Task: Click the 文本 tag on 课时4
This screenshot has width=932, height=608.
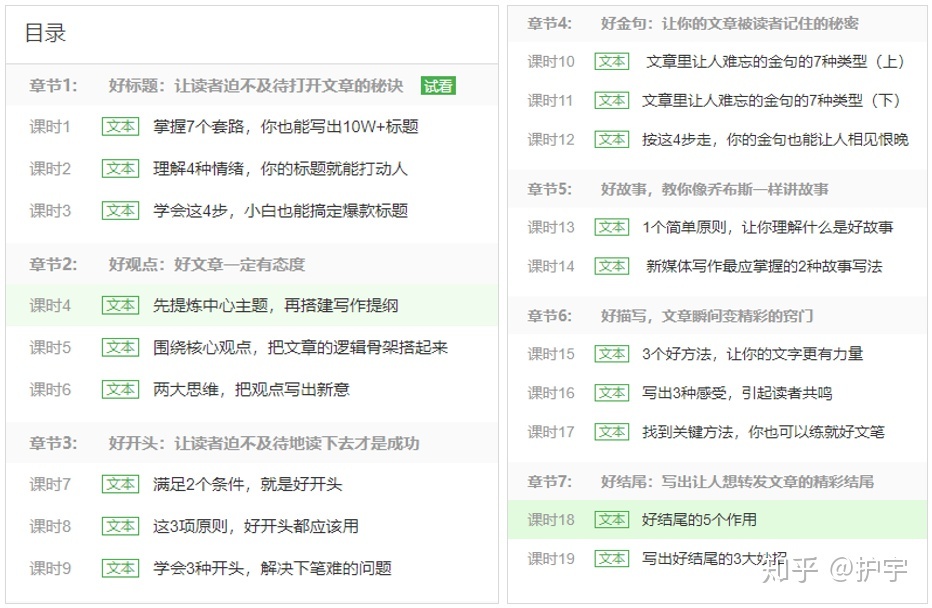Action: click(x=120, y=305)
